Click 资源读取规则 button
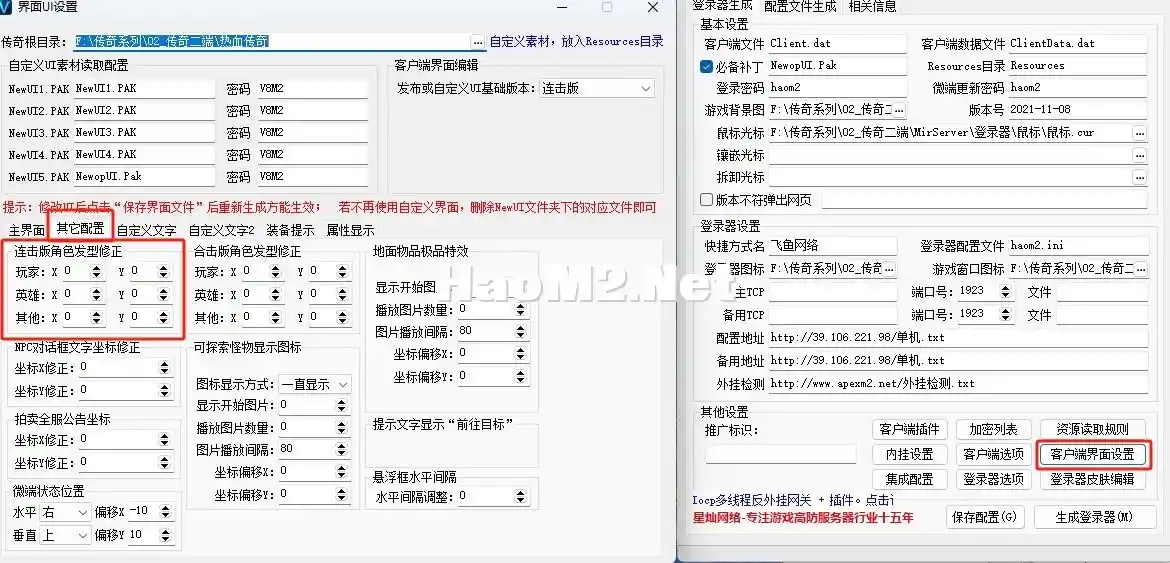 [x=1092, y=430]
